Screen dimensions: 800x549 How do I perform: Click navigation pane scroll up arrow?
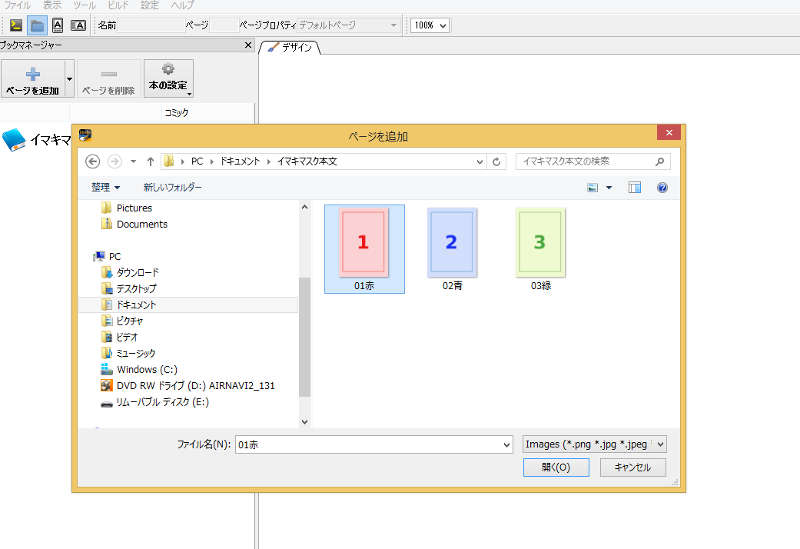click(305, 207)
